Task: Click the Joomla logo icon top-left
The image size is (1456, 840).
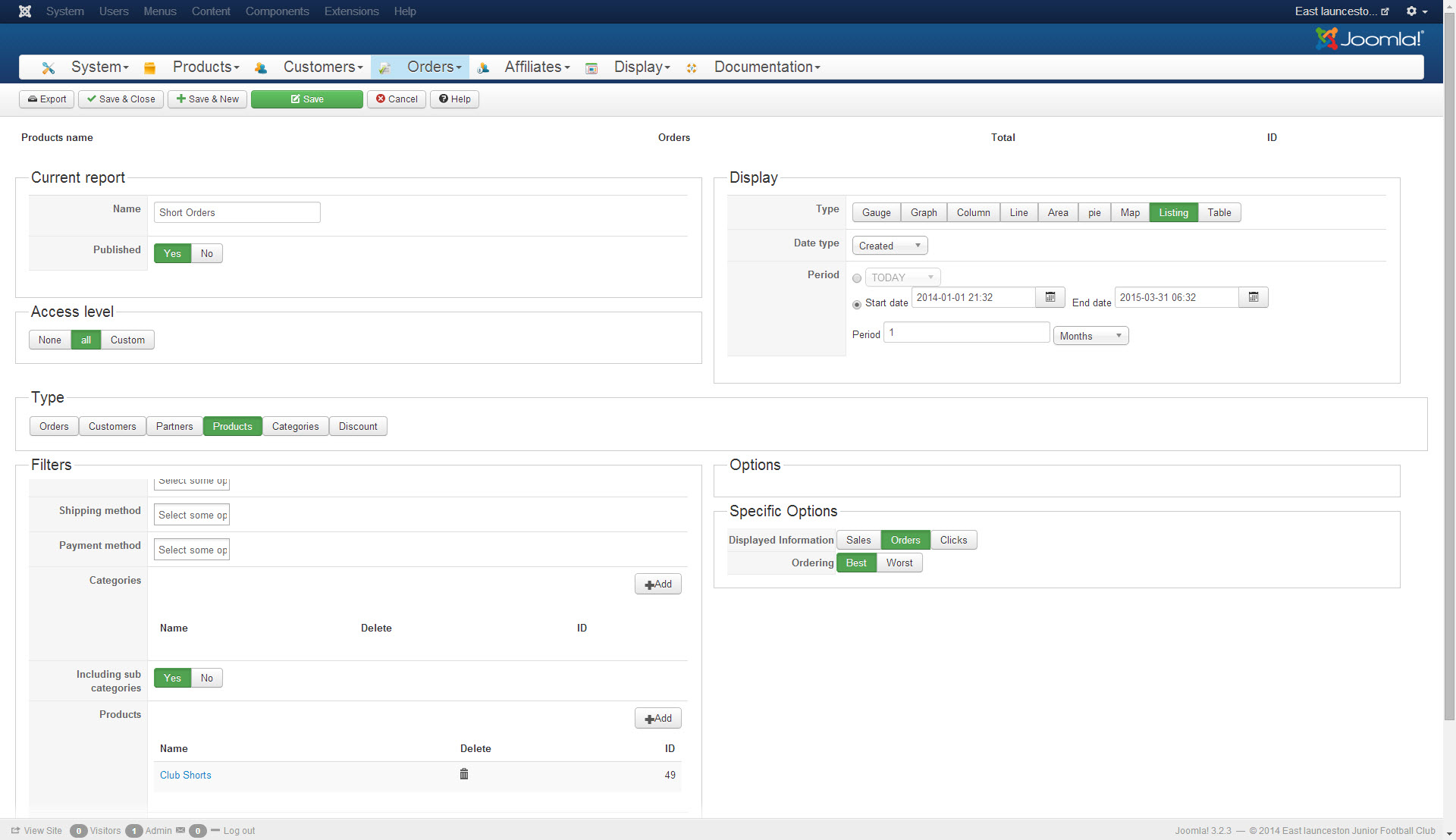Action: pyautogui.click(x=25, y=11)
